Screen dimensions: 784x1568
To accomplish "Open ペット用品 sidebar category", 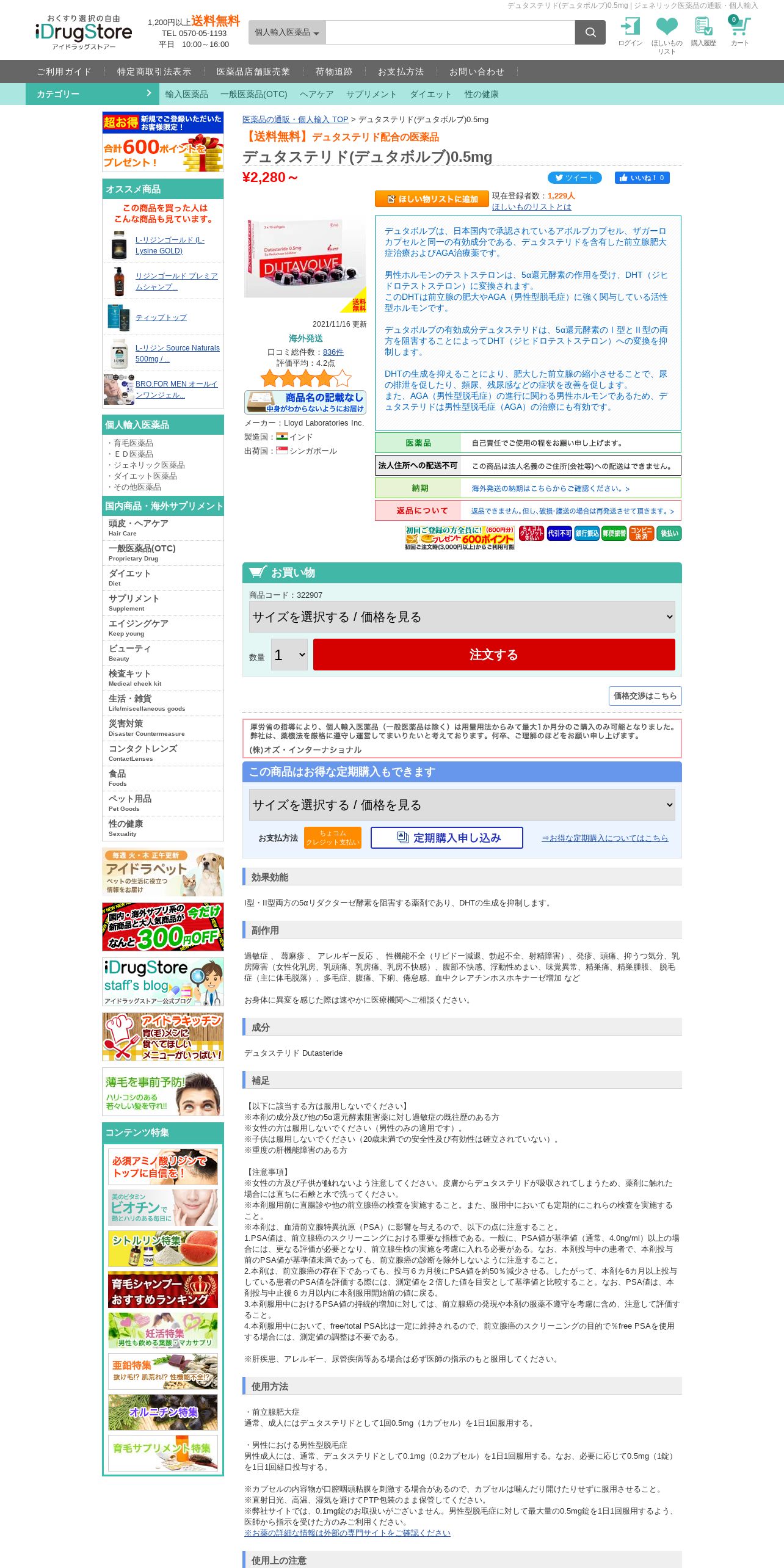I will click(163, 804).
